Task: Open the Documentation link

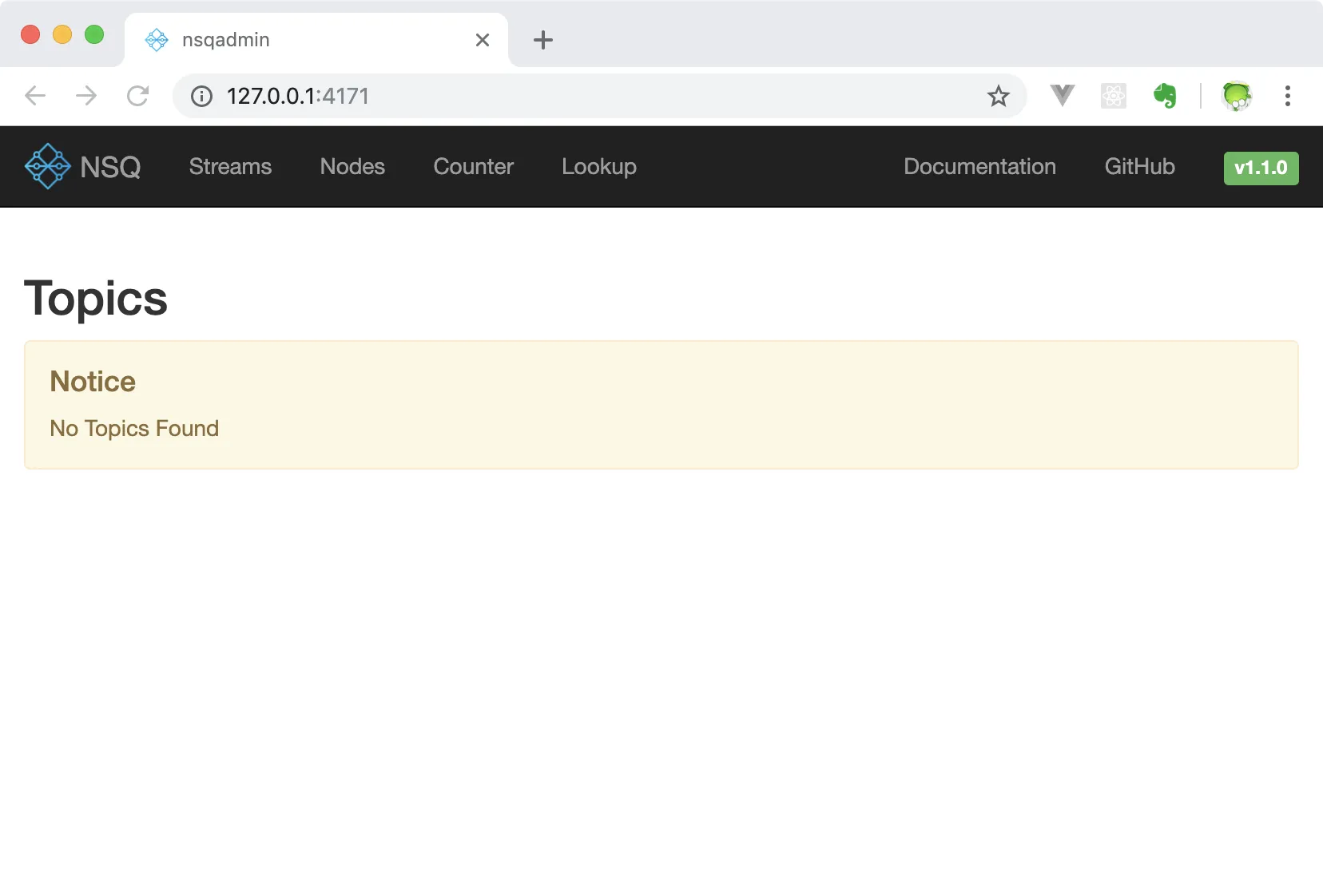Action: (x=979, y=167)
